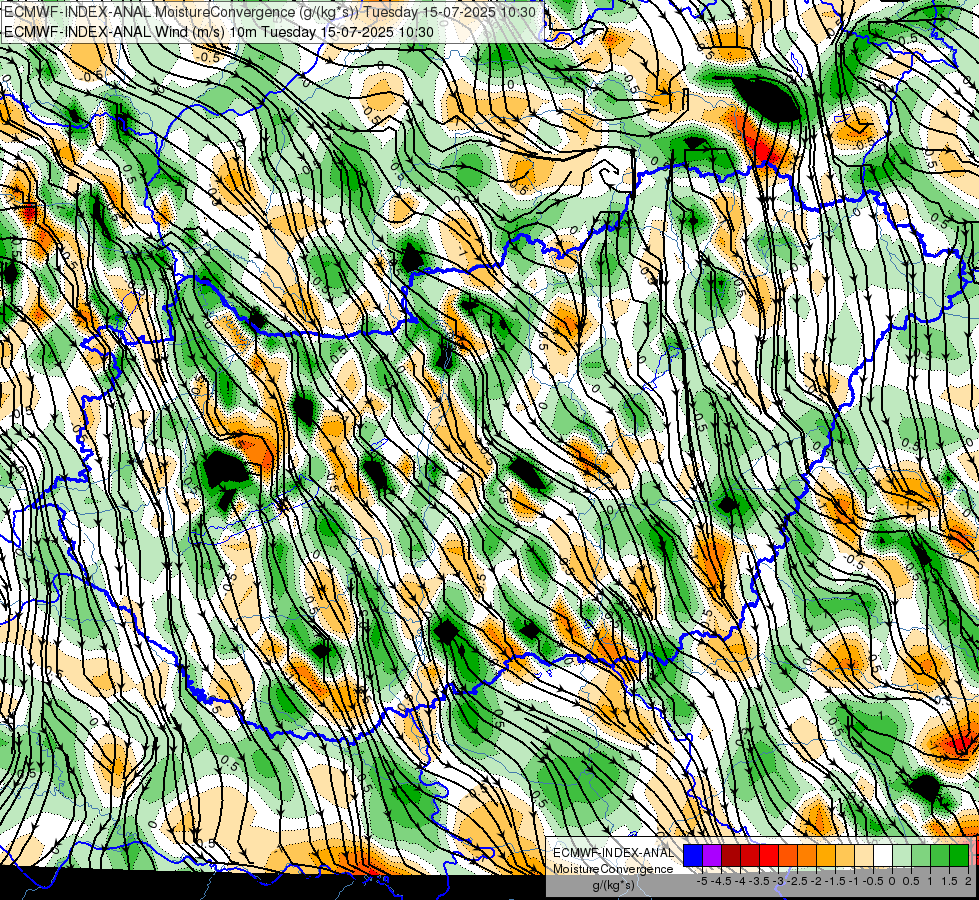Click the MoistureConvergence title line at top
Screen dimensions: 979x900
coord(269,12)
